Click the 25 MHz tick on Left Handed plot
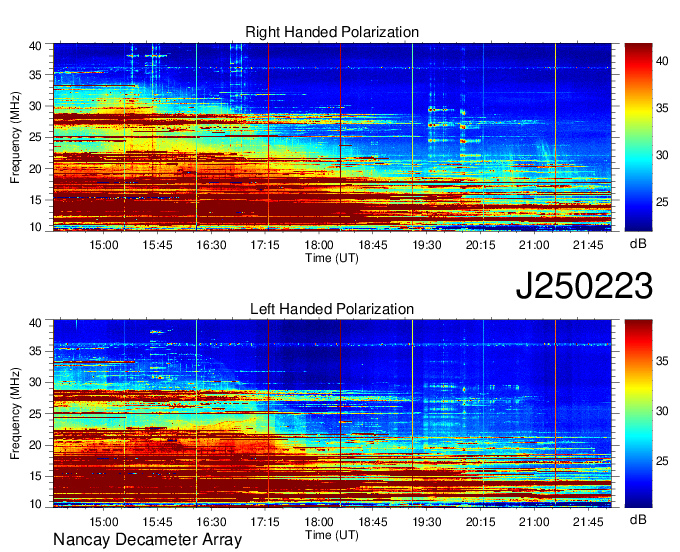Screen dimensions: 680x552 point(35,414)
